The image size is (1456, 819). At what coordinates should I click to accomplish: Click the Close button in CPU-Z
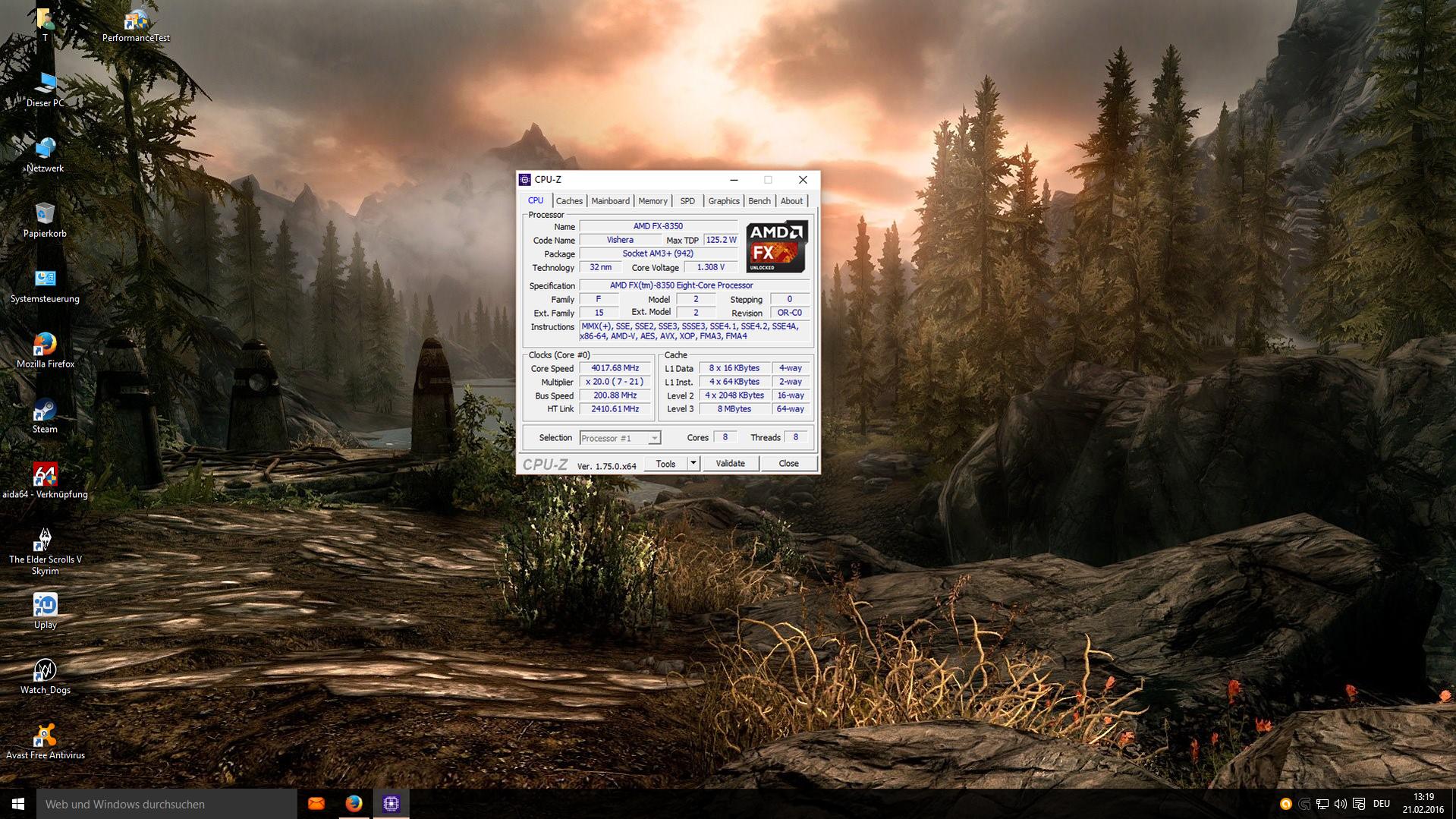coord(788,464)
